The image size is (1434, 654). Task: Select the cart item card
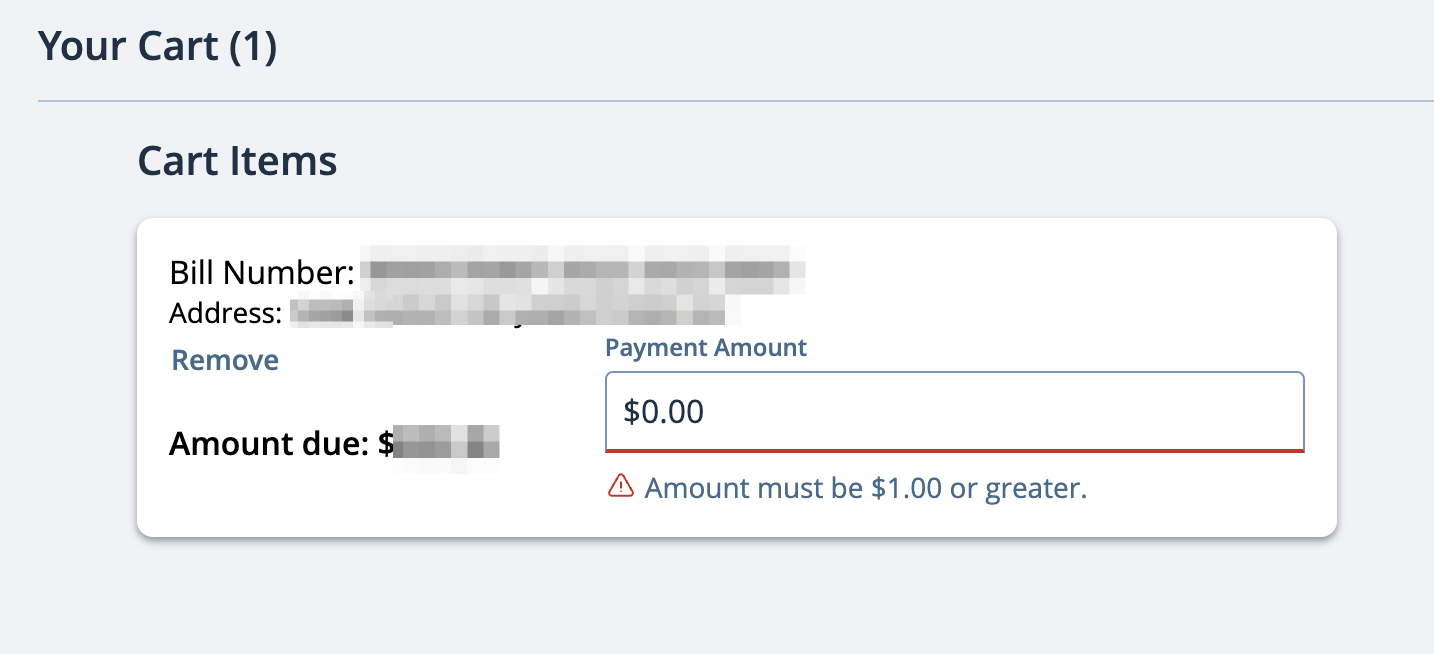click(x=737, y=375)
